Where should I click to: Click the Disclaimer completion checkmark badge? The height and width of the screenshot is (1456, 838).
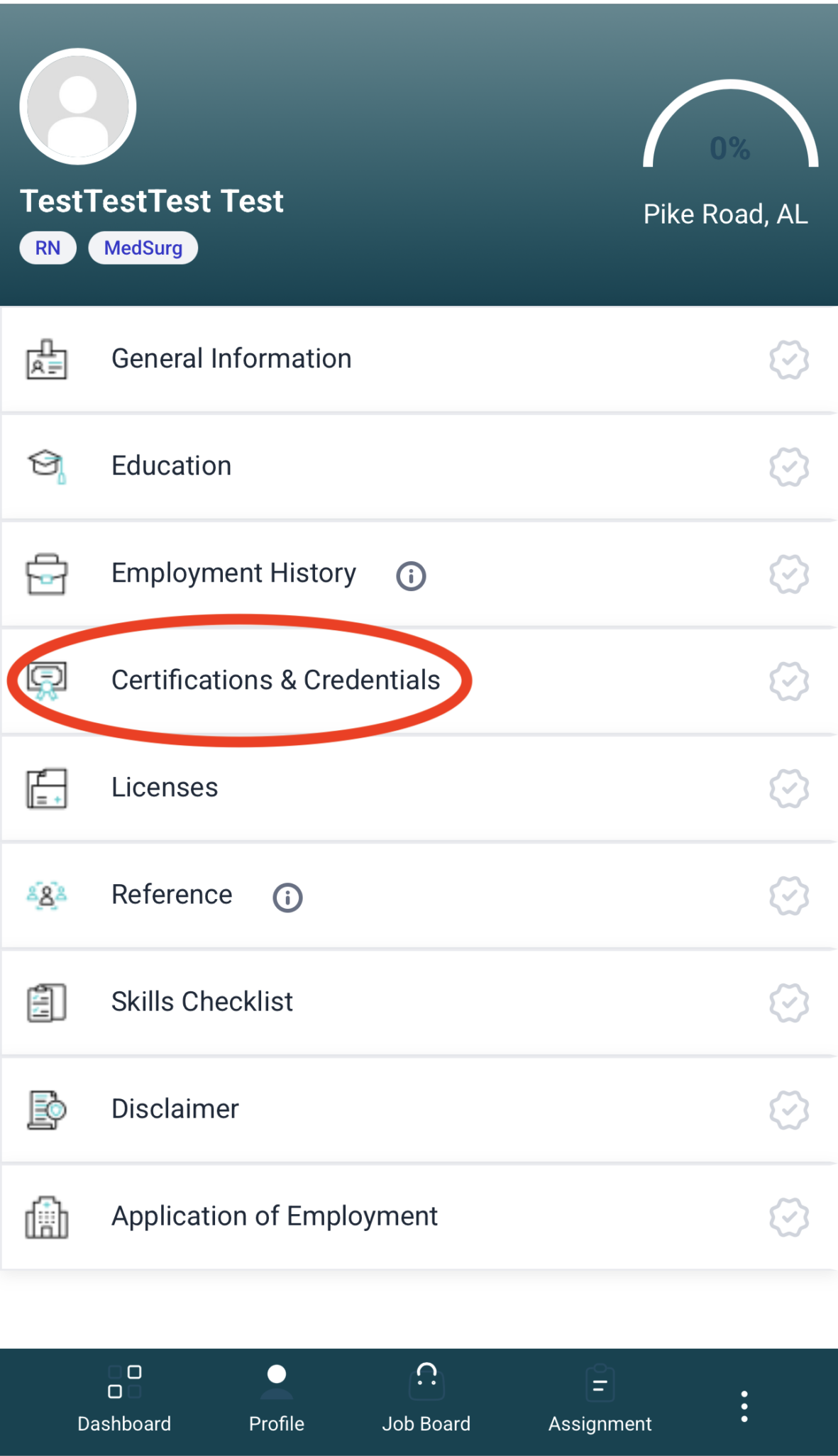tap(788, 1110)
